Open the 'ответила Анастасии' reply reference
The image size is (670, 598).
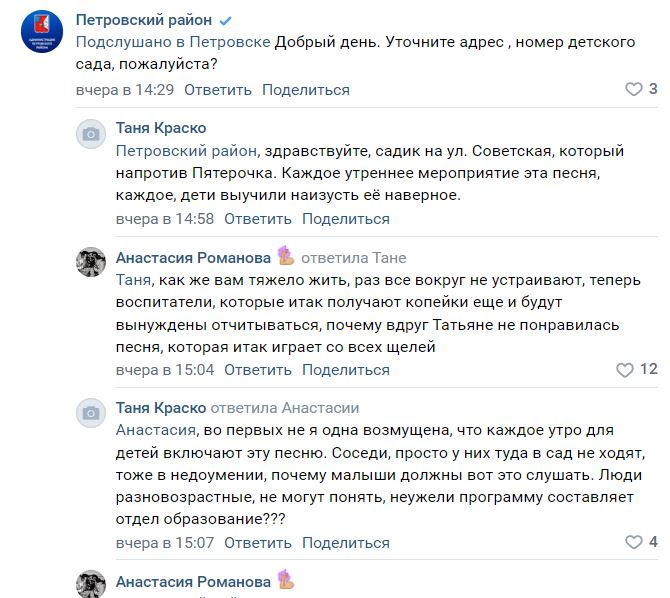coord(285,408)
